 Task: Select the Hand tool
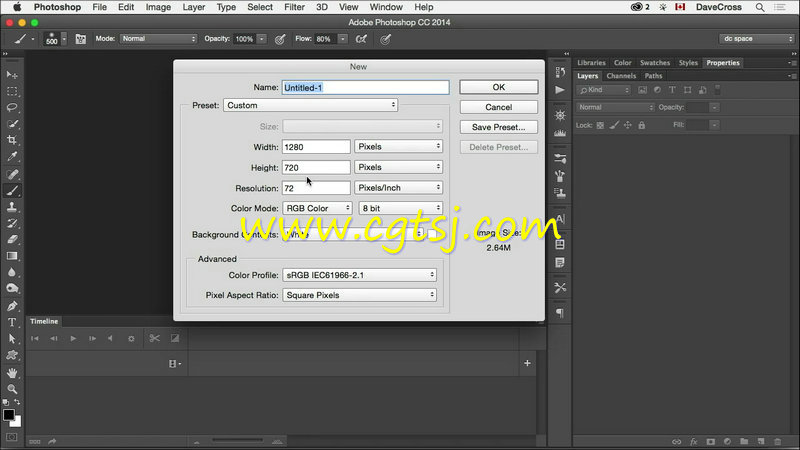pyautogui.click(x=12, y=373)
